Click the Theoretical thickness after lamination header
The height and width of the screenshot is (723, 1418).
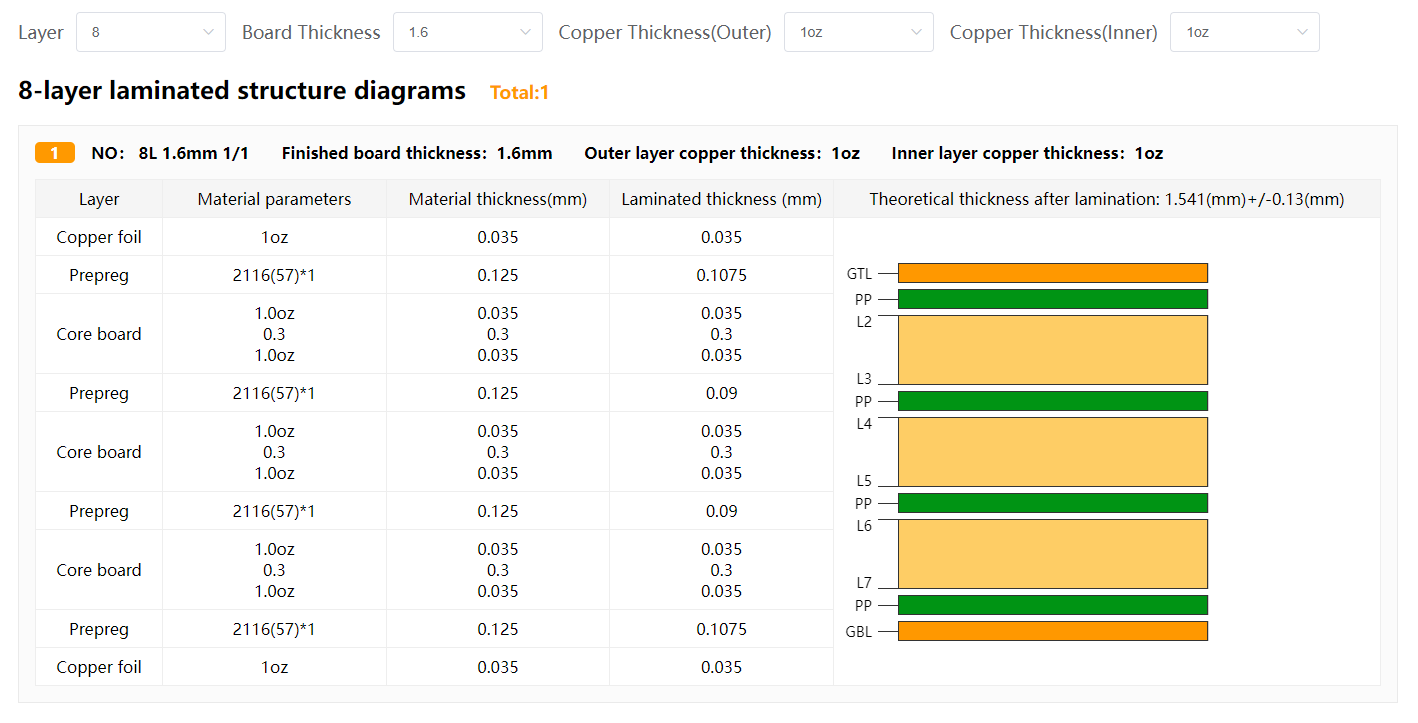1106,199
